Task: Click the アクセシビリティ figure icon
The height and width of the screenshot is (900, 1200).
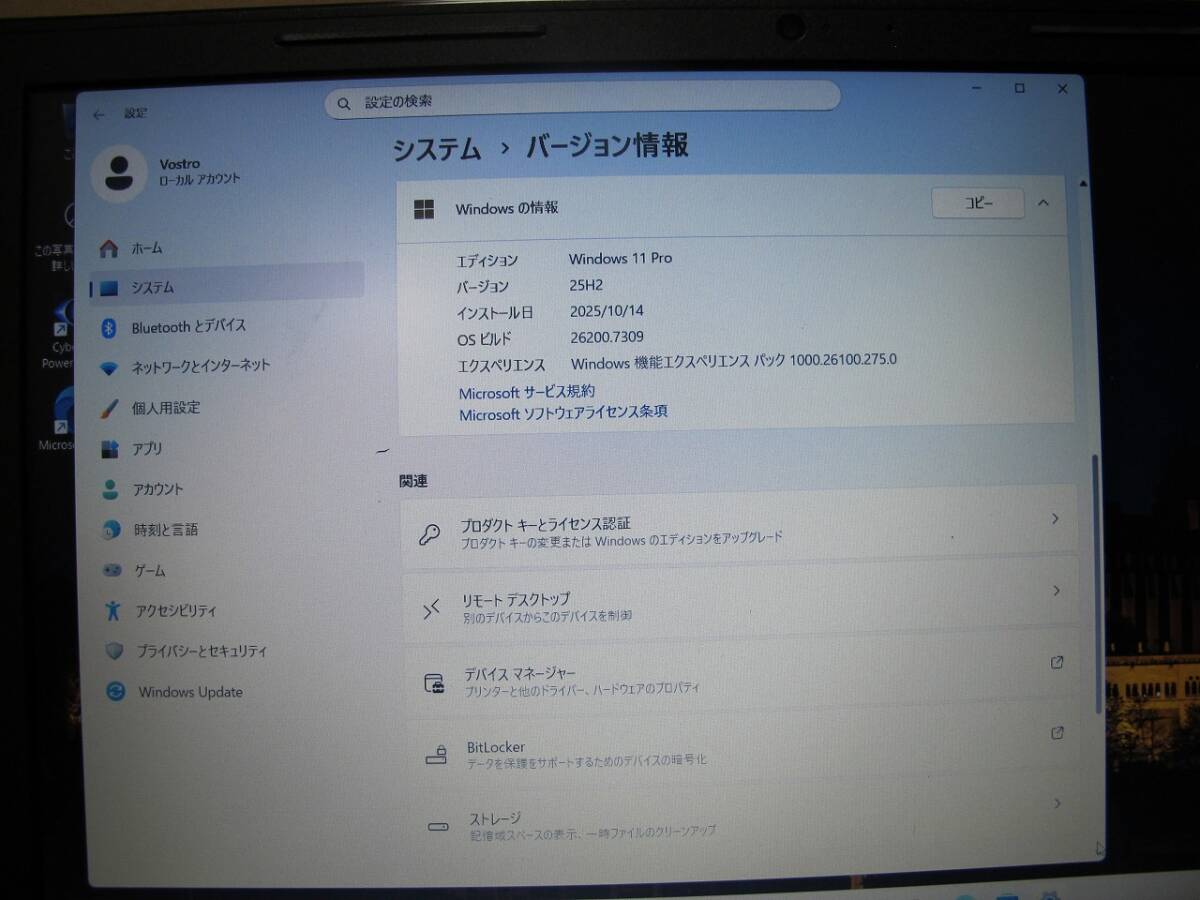Action: tap(114, 610)
